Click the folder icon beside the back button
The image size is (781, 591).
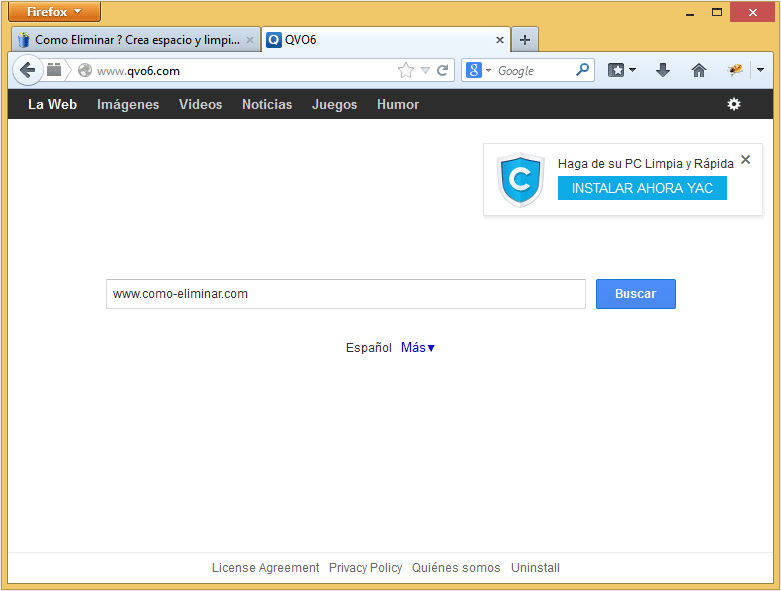[x=54, y=70]
